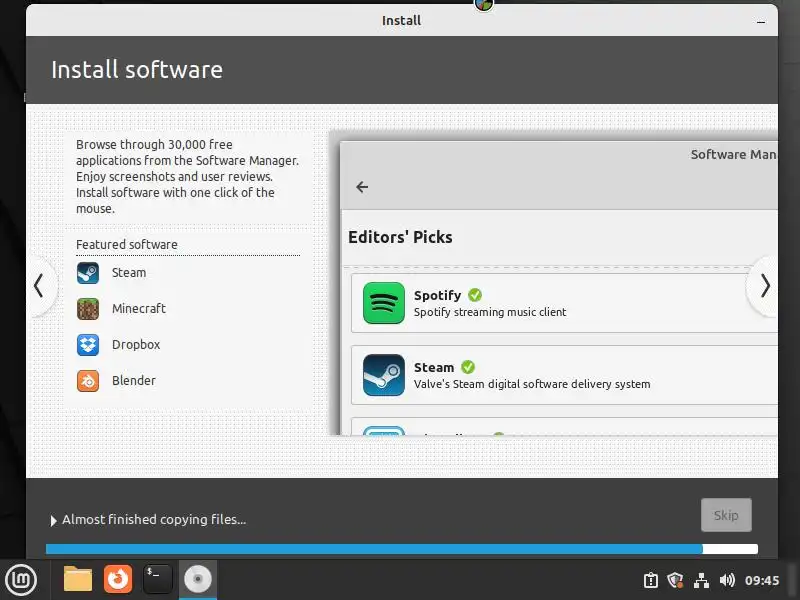The height and width of the screenshot is (600, 800).
Task: Open the clipboard tray icon
Action: point(651,580)
